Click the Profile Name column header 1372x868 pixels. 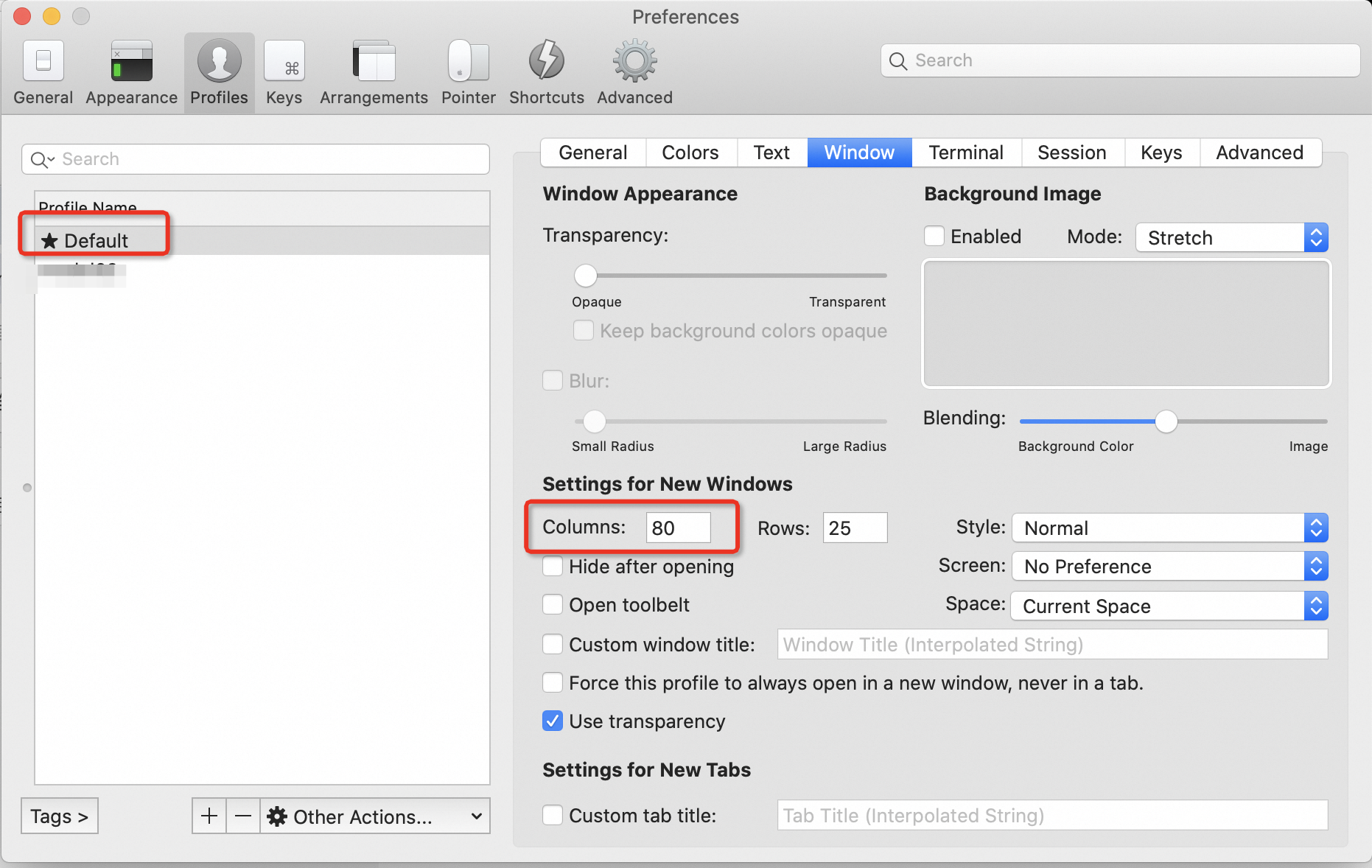pyautogui.click(x=262, y=209)
